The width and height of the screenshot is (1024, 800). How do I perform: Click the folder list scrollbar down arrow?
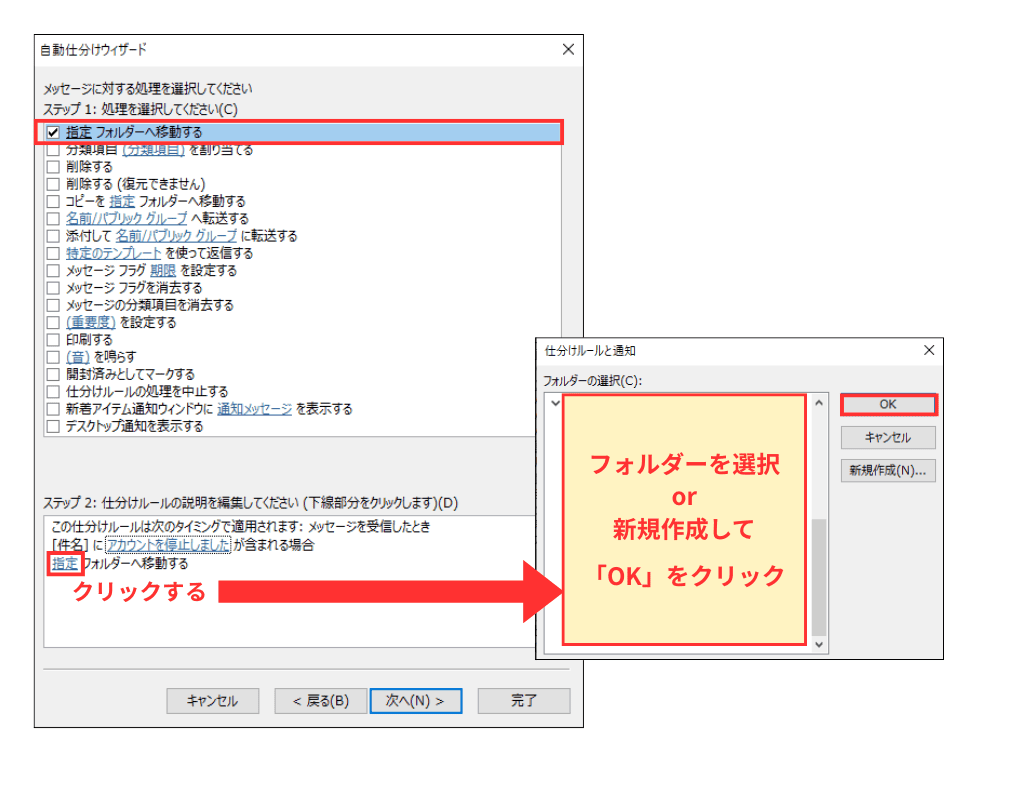pyautogui.click(x=818, y=644)
